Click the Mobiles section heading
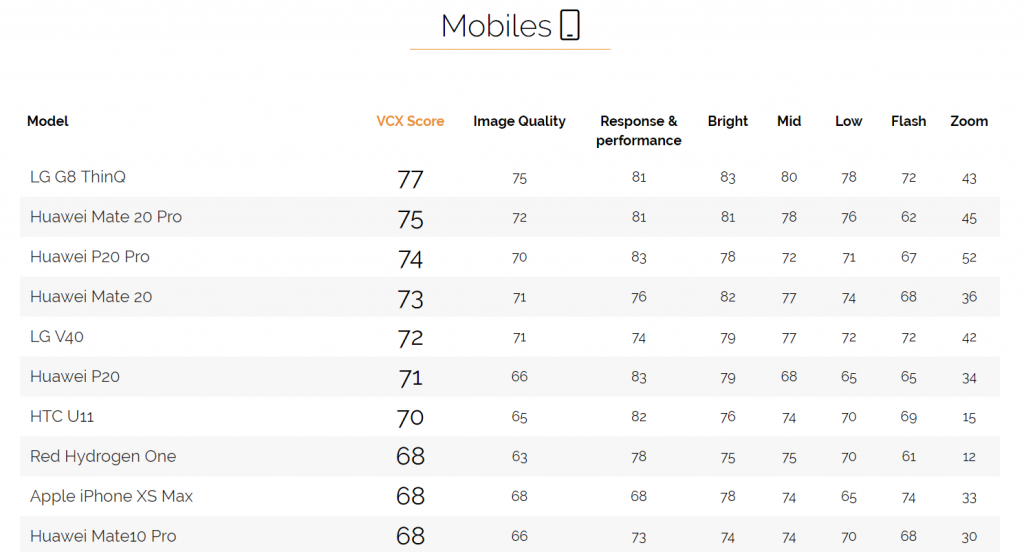 click(x=496, y=26)
